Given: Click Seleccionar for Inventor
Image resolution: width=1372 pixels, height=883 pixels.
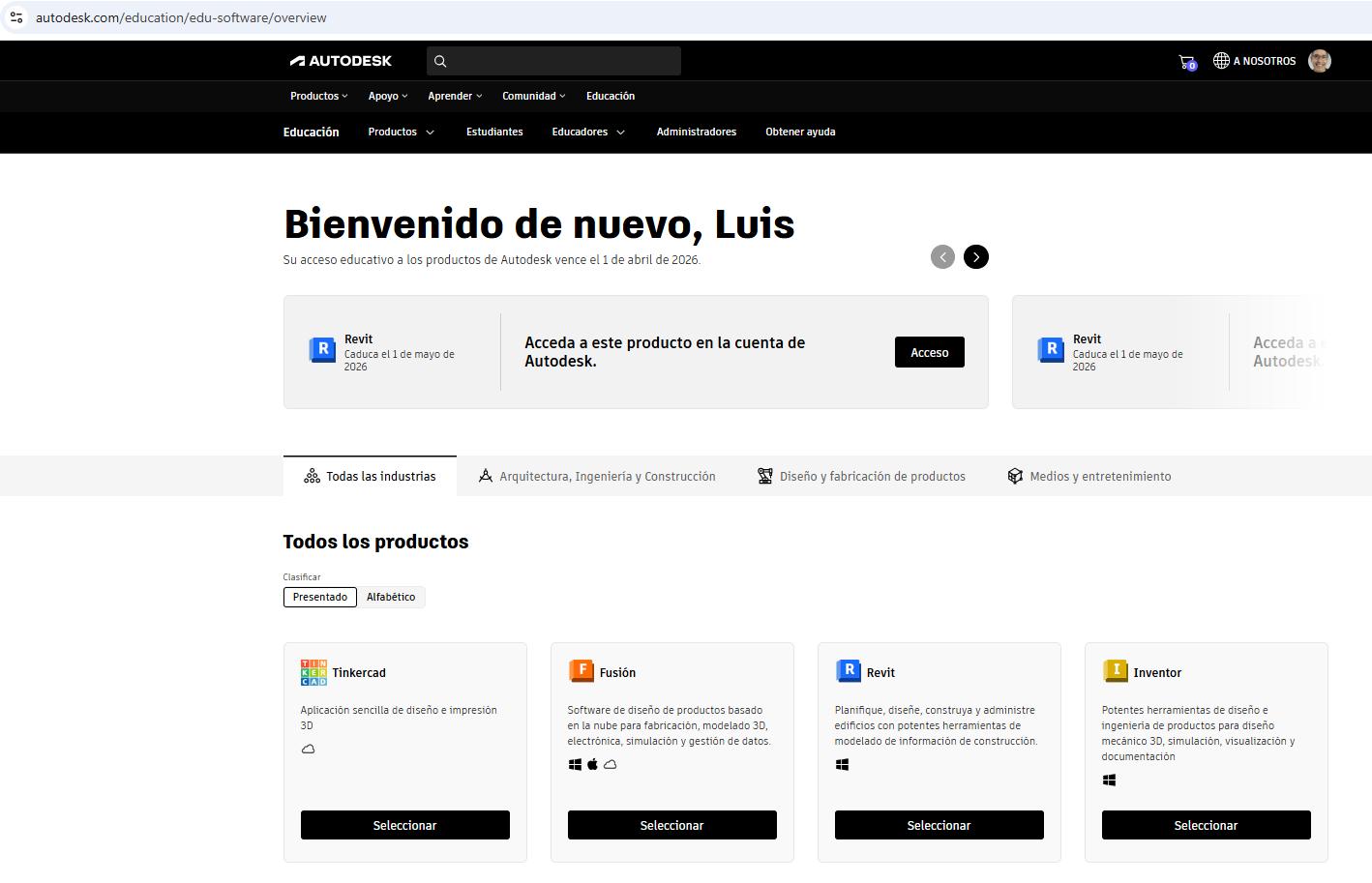Looking at the screenshot, I should pyautogui.click(x=1207, y=825).
